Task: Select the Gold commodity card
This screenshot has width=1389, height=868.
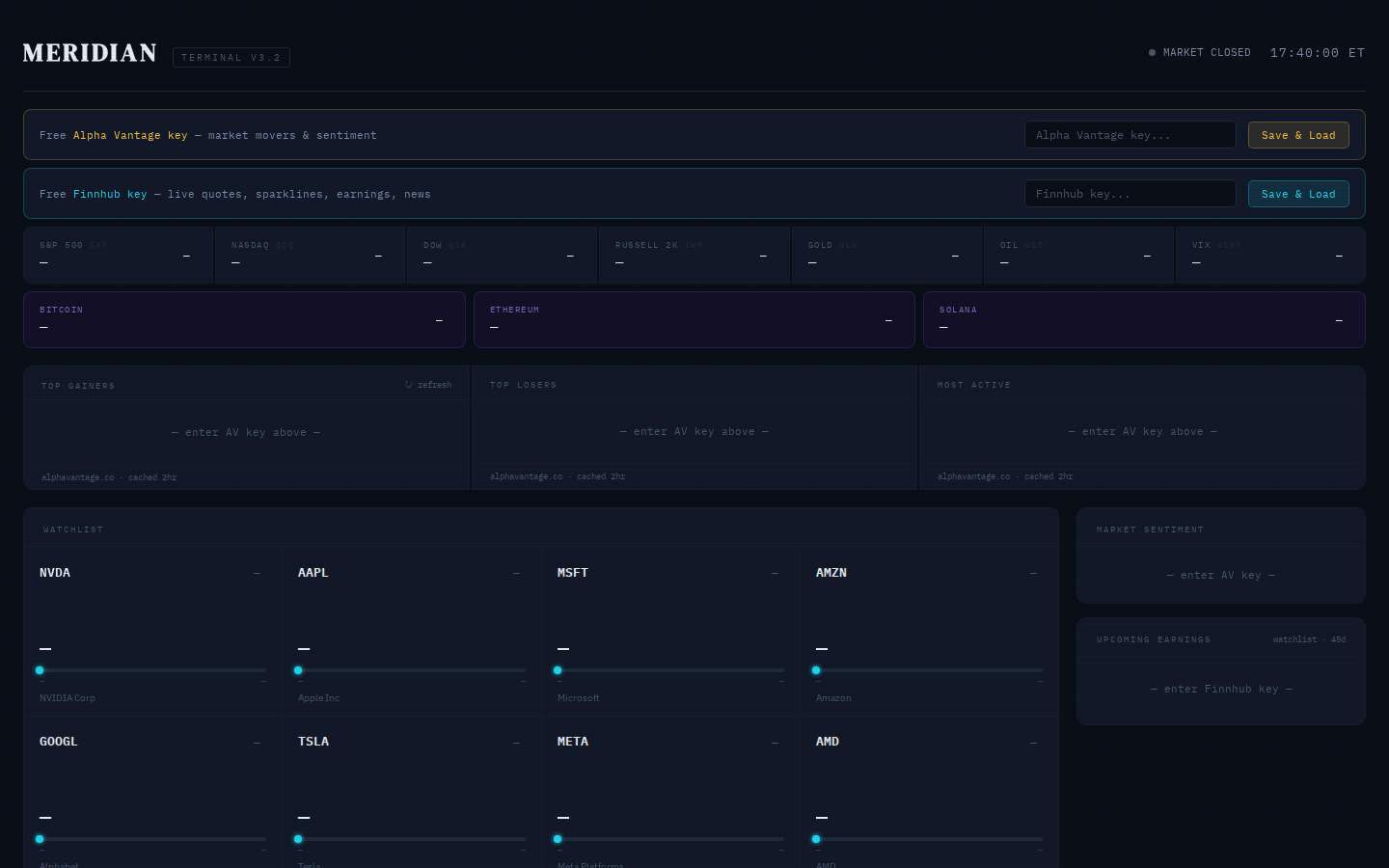Action: (x=886, y=255)
